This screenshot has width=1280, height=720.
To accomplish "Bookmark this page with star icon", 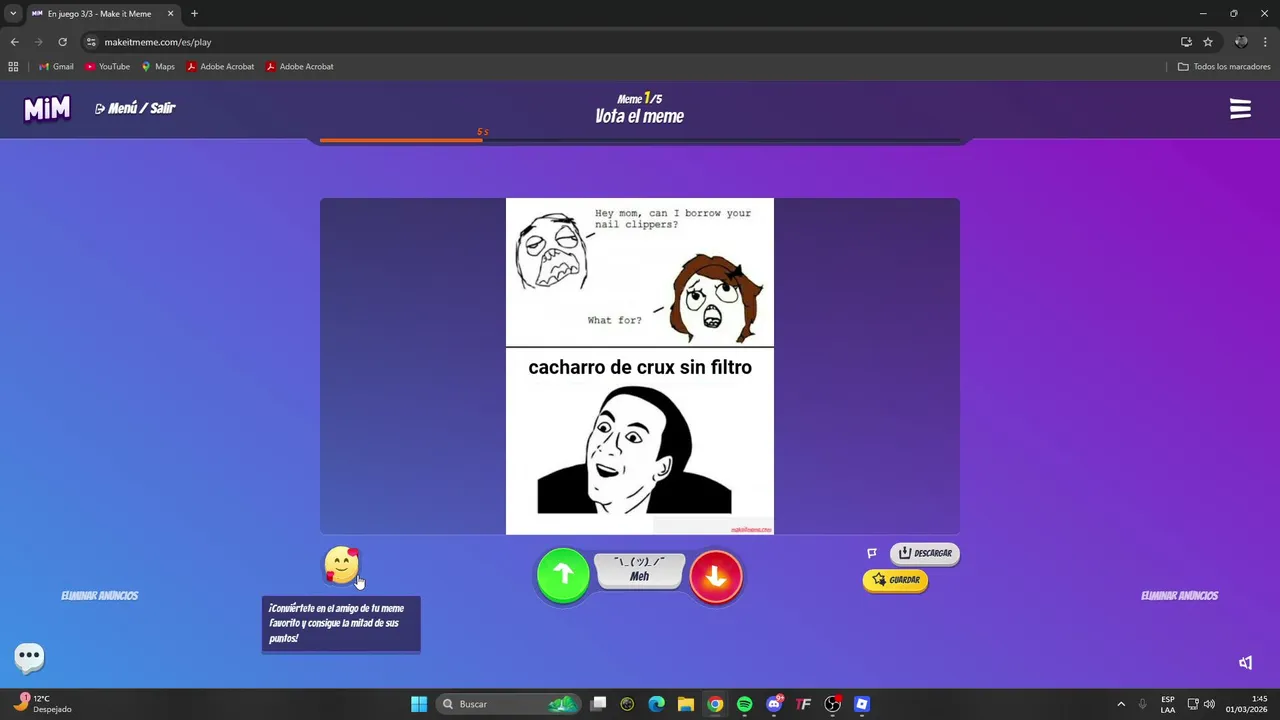I will (1208, 42).
